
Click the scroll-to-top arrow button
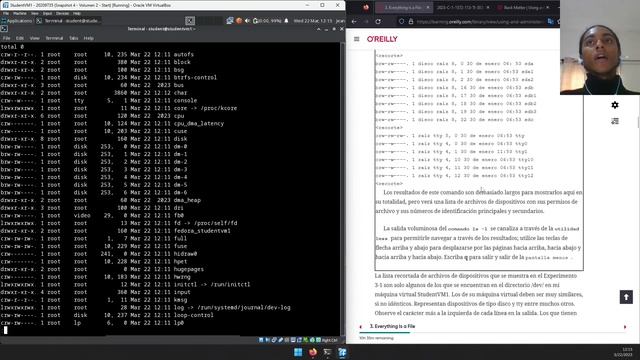pyautogui.click(x=626, y=297)
